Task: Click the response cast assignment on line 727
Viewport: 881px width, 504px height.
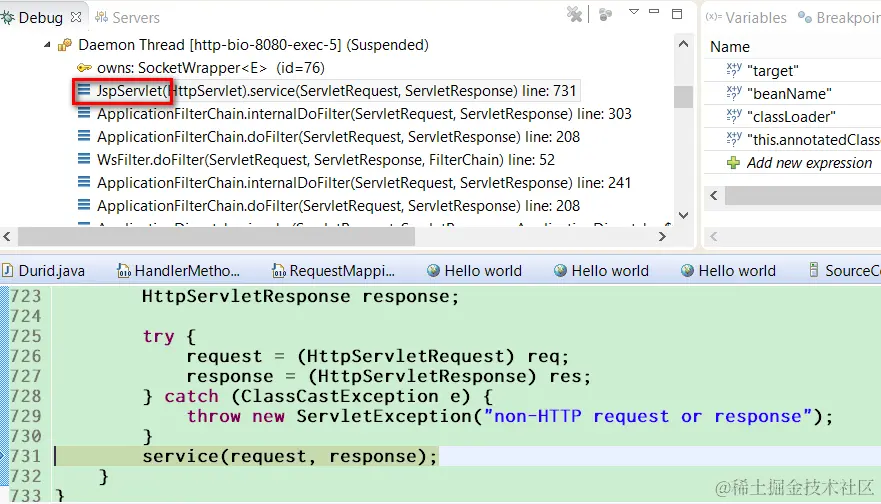Action: (x=389, y=376)
